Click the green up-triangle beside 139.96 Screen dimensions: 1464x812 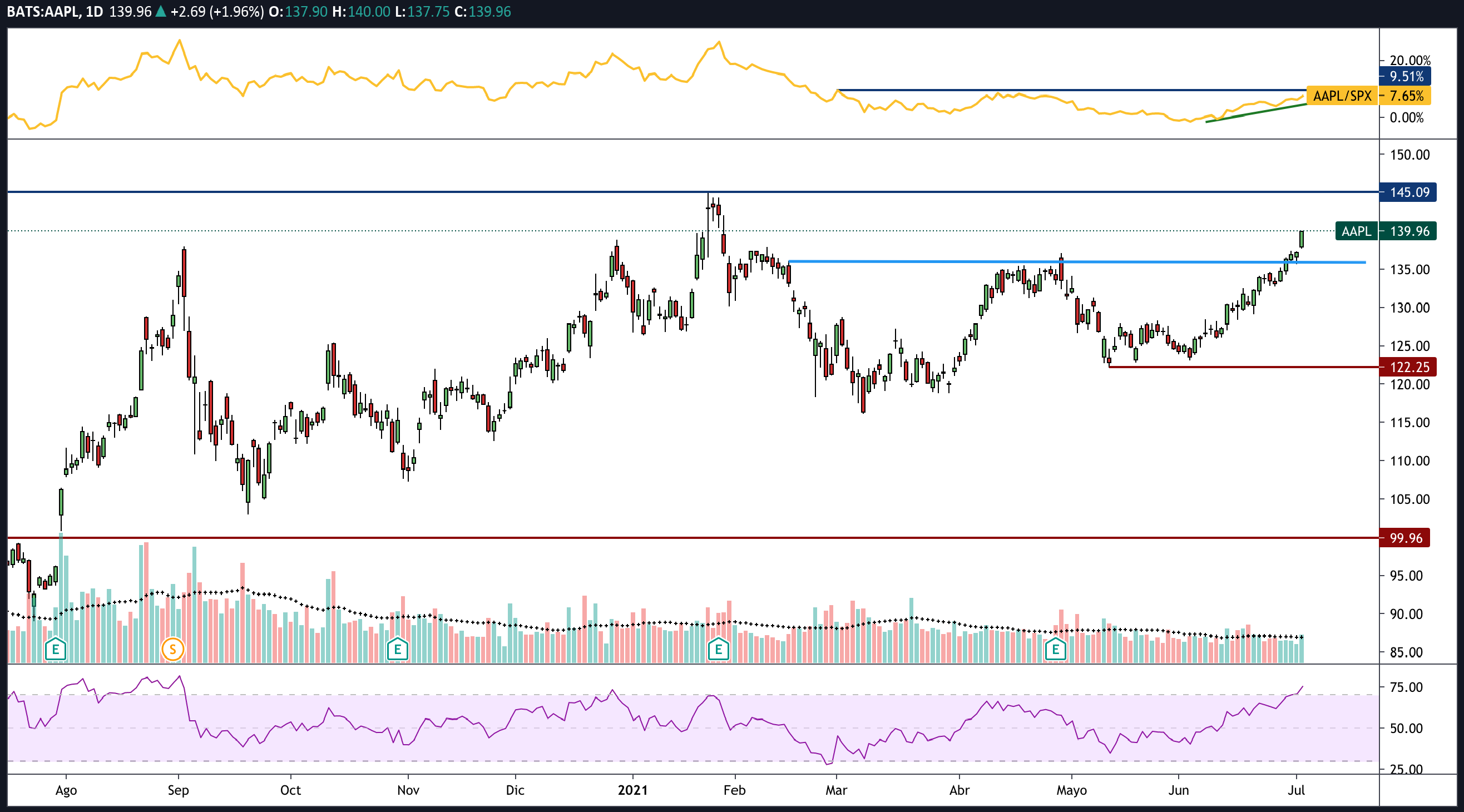(x=161, y=11)
